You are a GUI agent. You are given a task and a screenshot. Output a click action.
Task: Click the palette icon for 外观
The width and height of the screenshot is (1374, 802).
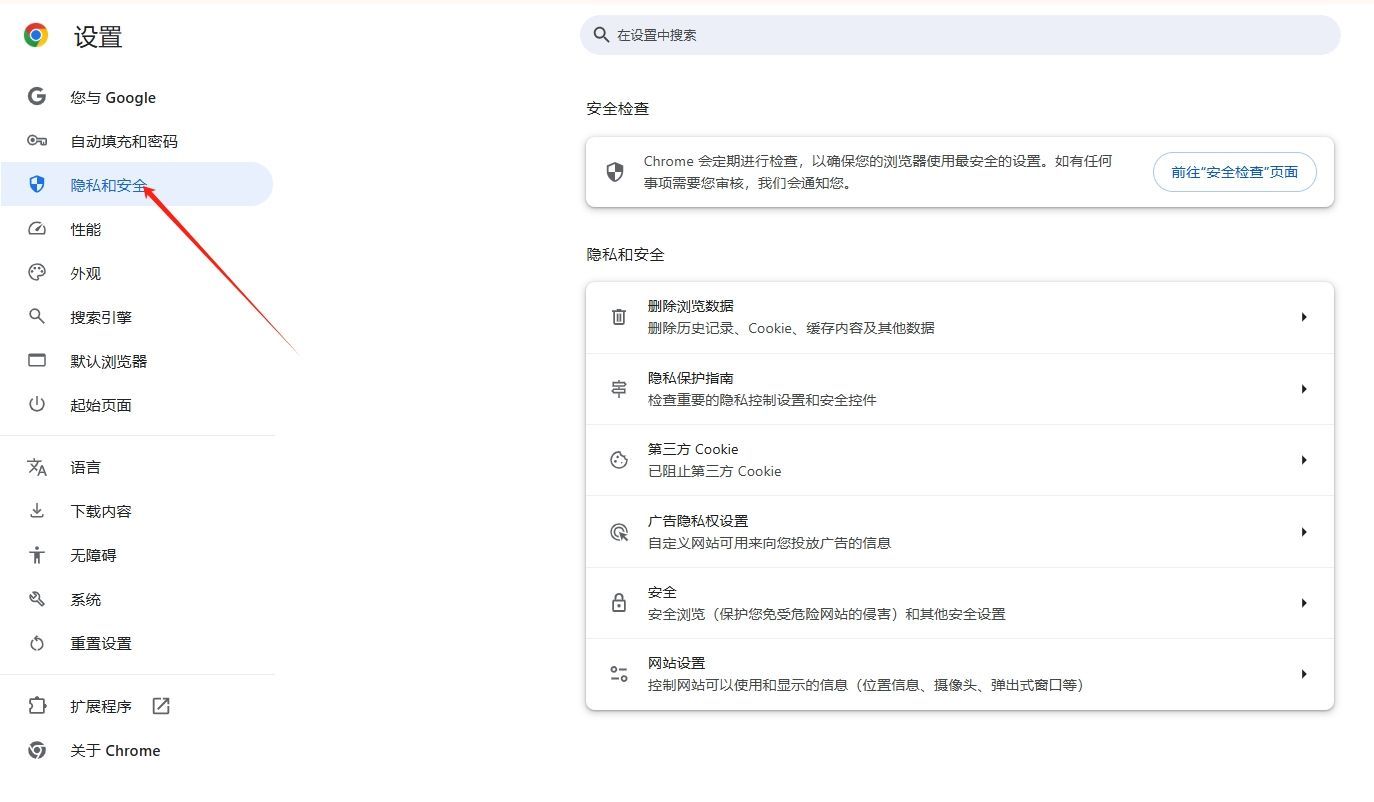(x=37, y=273)
